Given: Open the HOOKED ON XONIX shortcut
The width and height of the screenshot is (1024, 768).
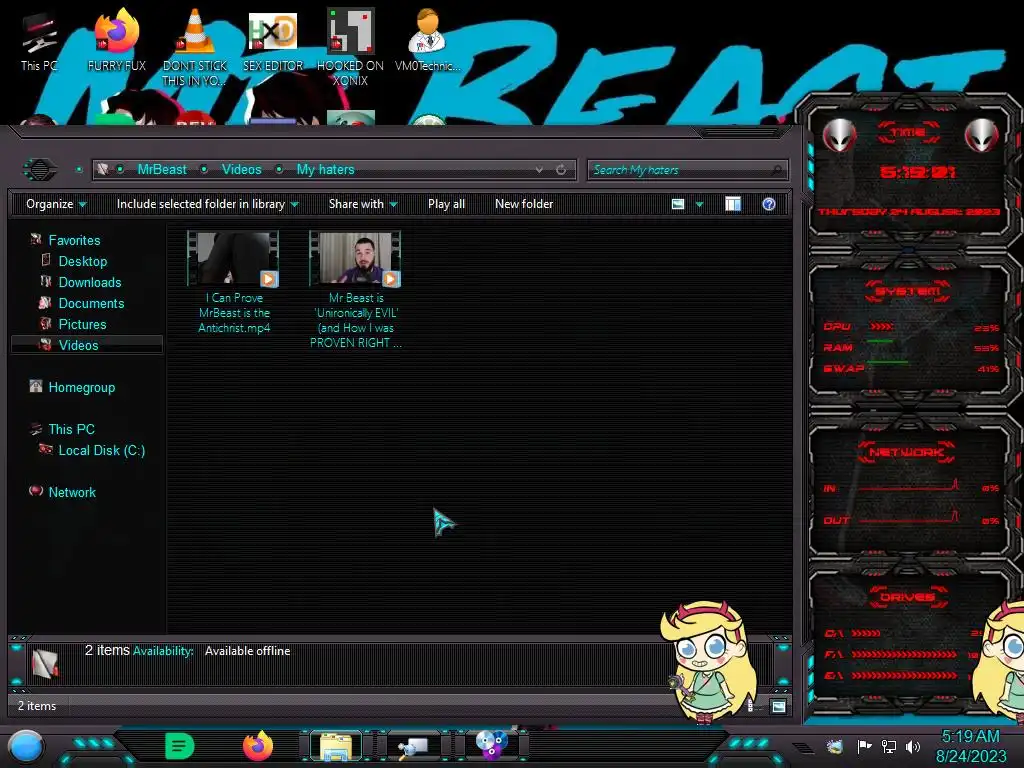Looking at the screenshot, I should [x=350, y=47].
